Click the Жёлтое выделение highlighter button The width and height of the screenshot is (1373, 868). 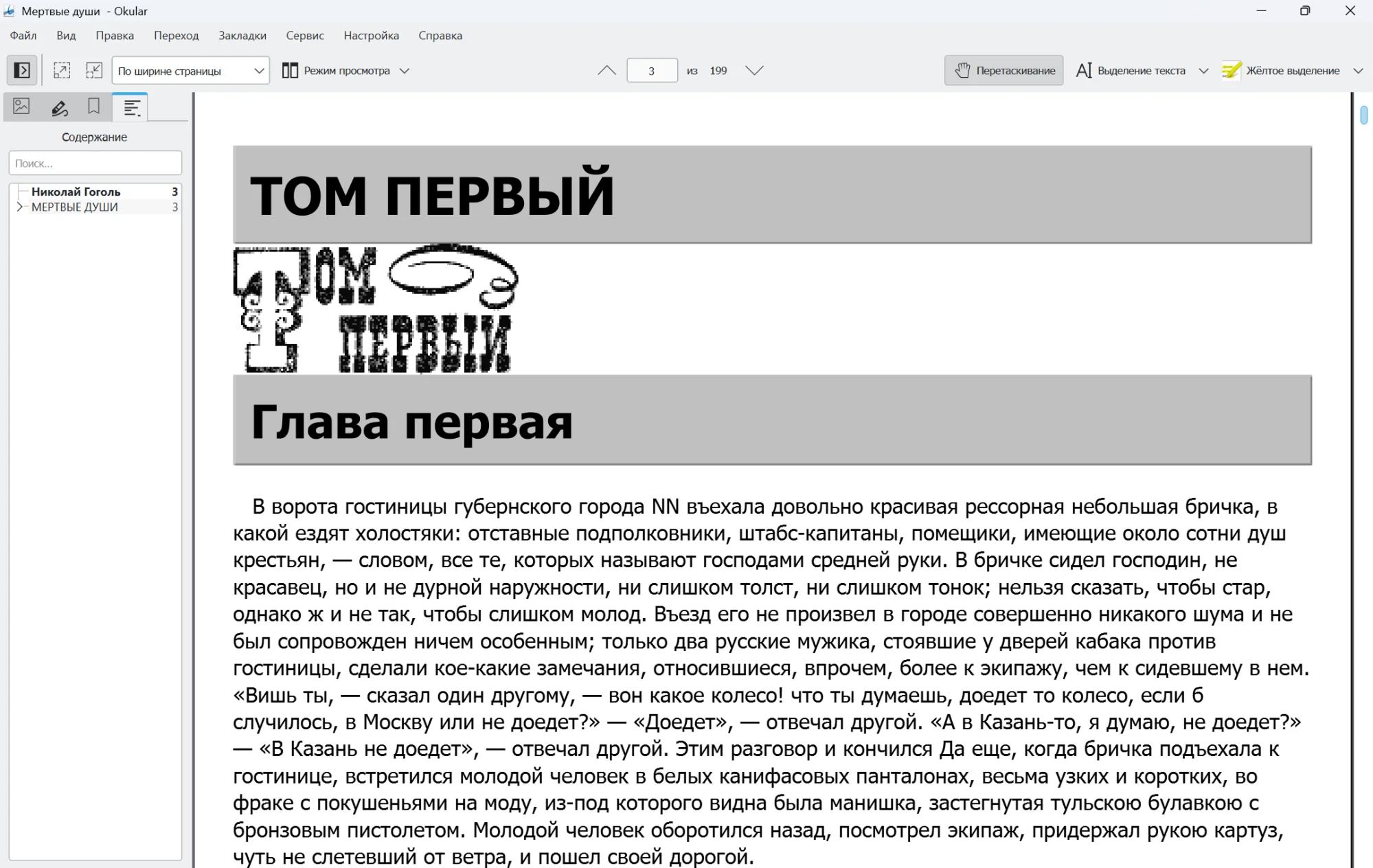pyautogui.click(x=1281, y=70)
